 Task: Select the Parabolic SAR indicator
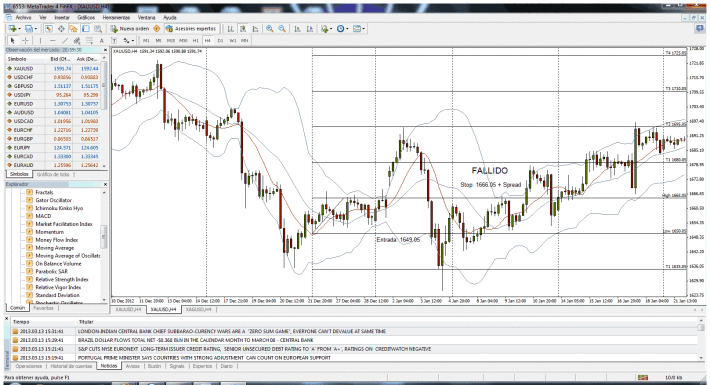coord(51,271)
